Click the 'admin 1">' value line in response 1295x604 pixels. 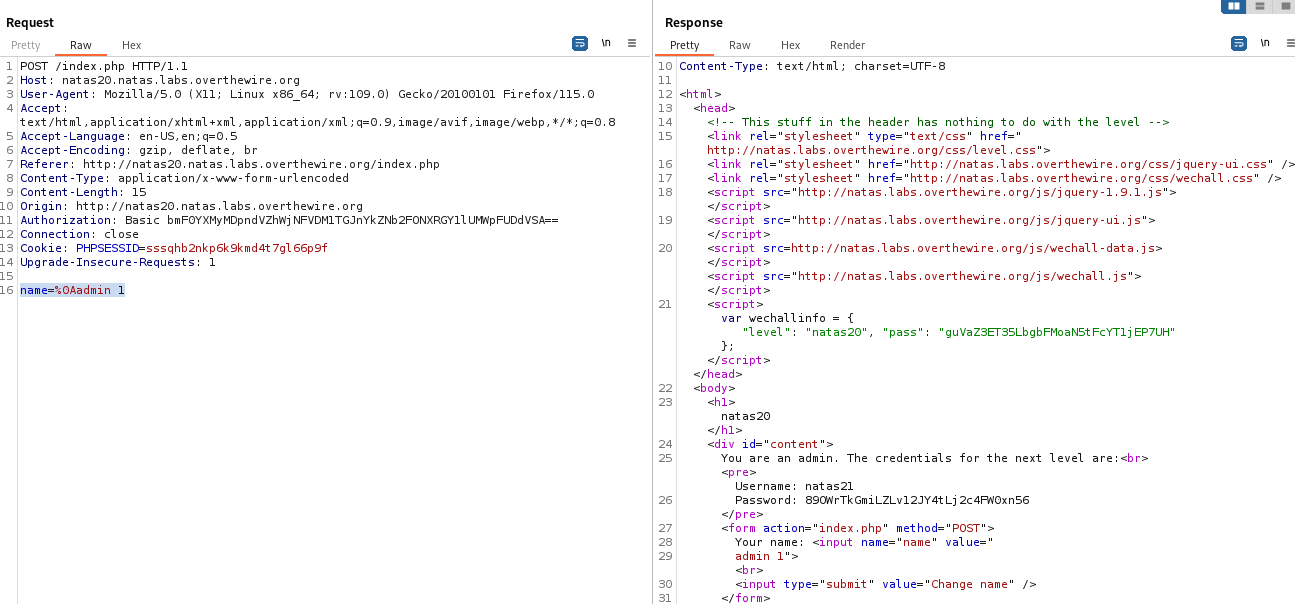click(x=766, y=556)
